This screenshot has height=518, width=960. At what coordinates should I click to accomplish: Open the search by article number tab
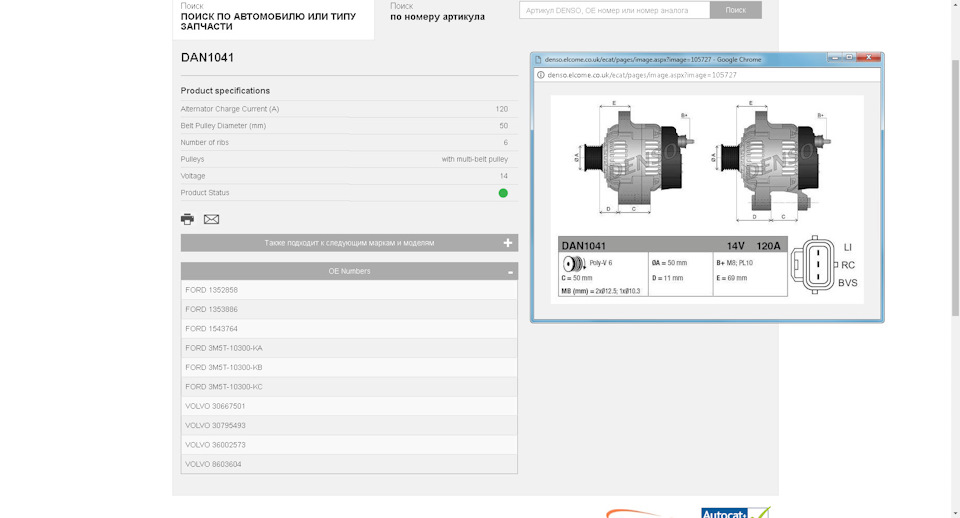pos(437,12)
